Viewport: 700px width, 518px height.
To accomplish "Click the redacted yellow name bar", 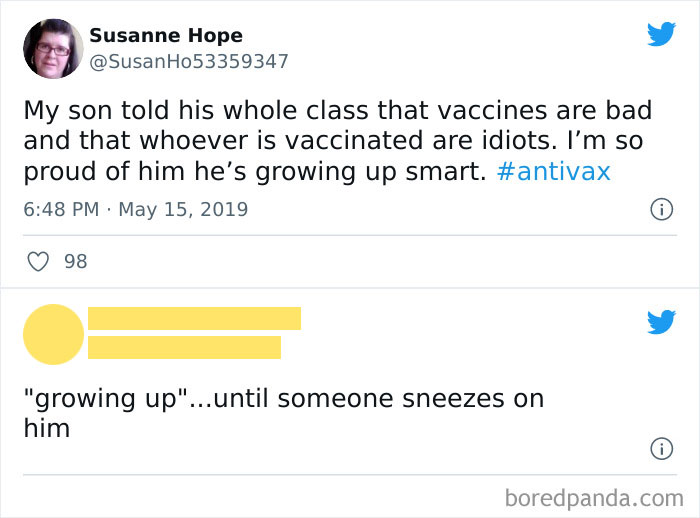I will (194, 318).
